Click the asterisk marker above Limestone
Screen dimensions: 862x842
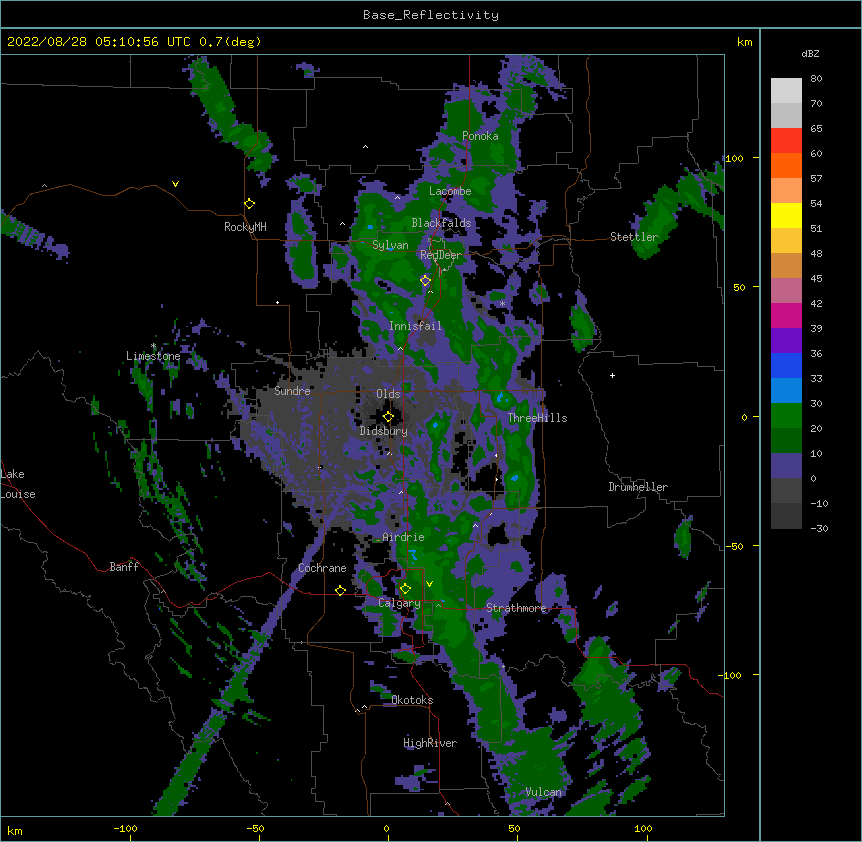pyautogui.click(x=153, y=346)
